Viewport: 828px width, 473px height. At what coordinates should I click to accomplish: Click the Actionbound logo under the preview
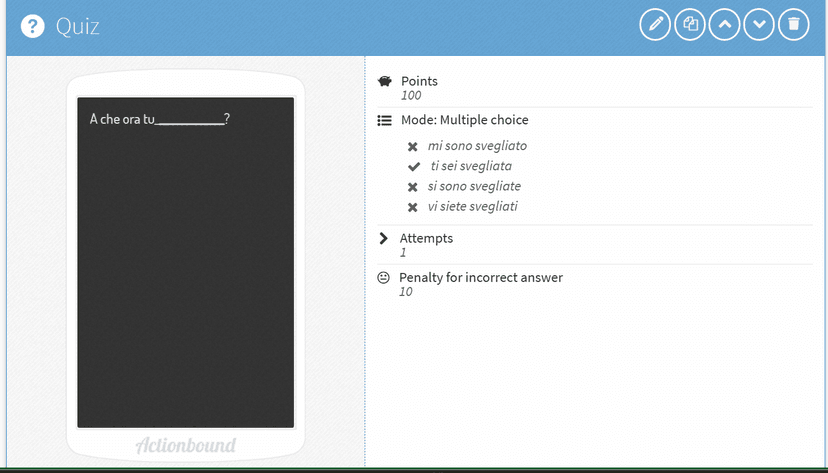click(186, 445)
